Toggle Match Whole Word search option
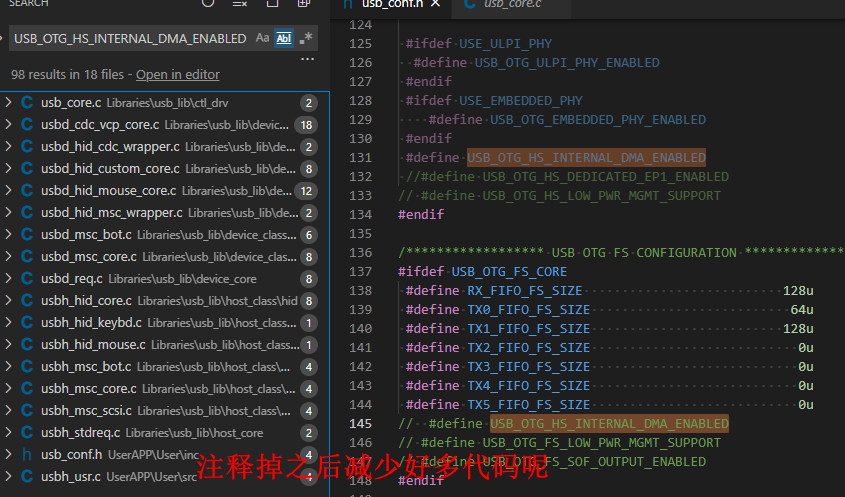 coord(284,38)
